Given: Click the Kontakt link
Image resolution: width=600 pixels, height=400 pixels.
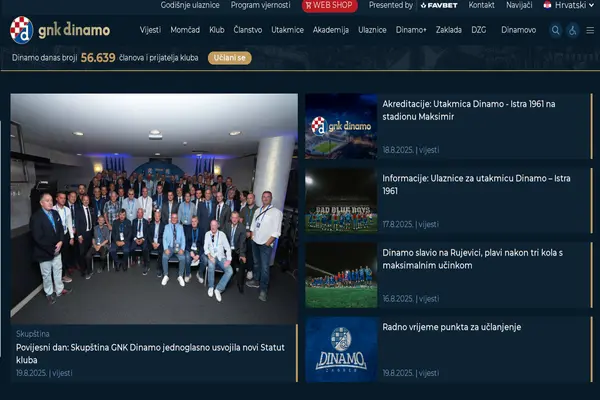Looking at the screenshot, I should pyautogui.click(x=481, y=5).
